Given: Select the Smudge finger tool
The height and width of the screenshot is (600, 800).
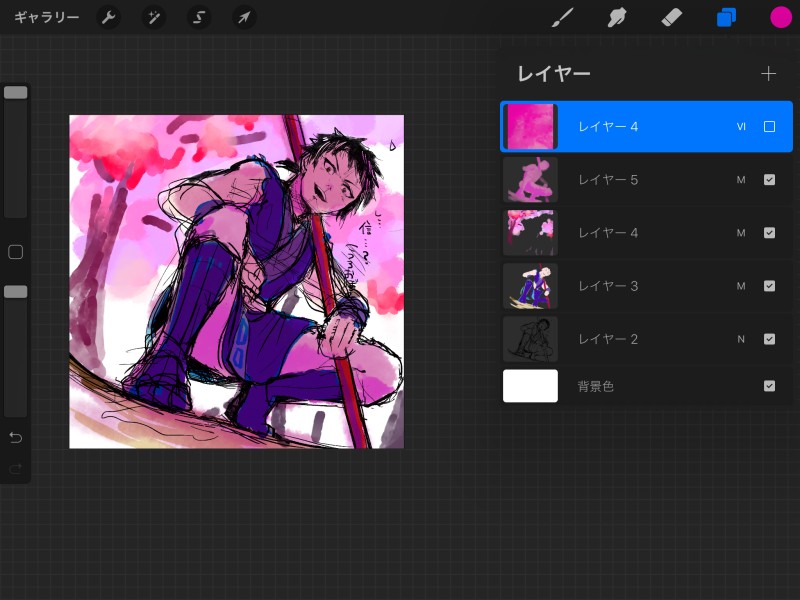Looking at the screenshot, I should click(x=617, y=18).
